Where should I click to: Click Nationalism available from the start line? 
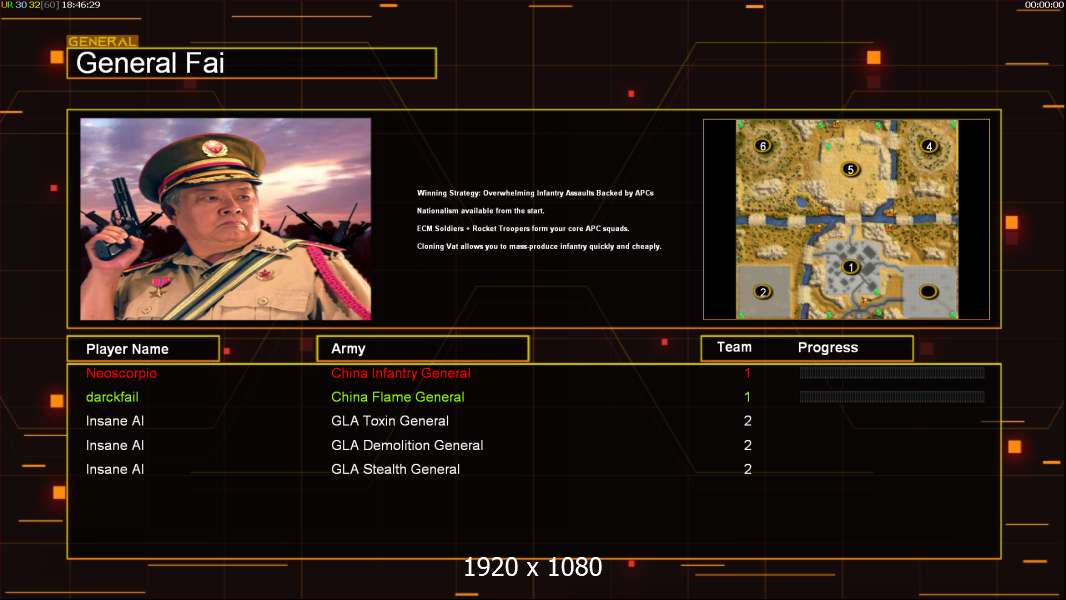tap(480, 211)
